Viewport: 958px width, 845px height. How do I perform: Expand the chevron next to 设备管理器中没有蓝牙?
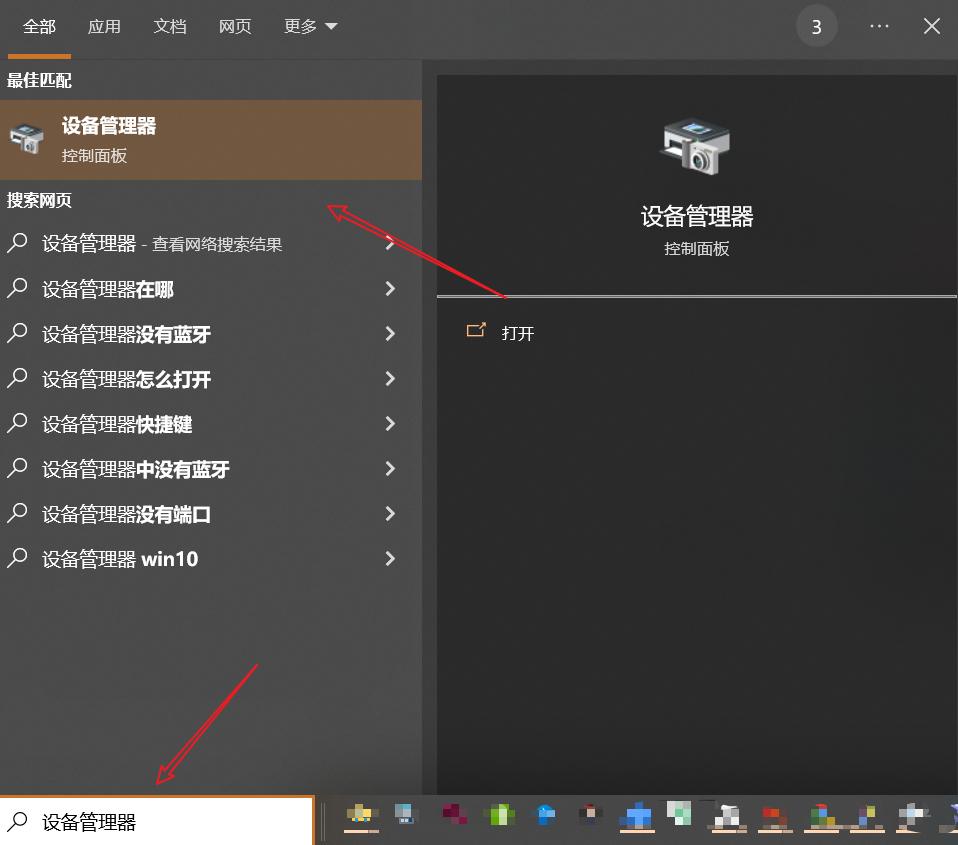389,469
